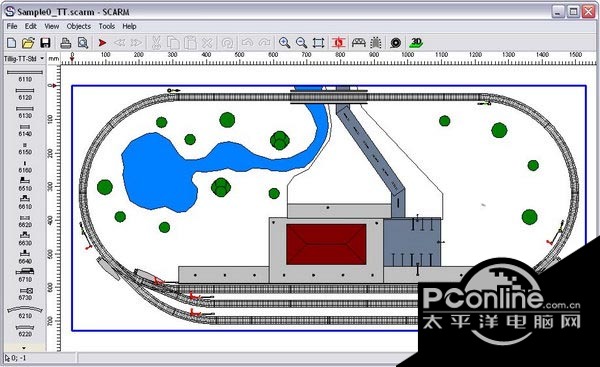Open the Objects menu

(78, 26)
